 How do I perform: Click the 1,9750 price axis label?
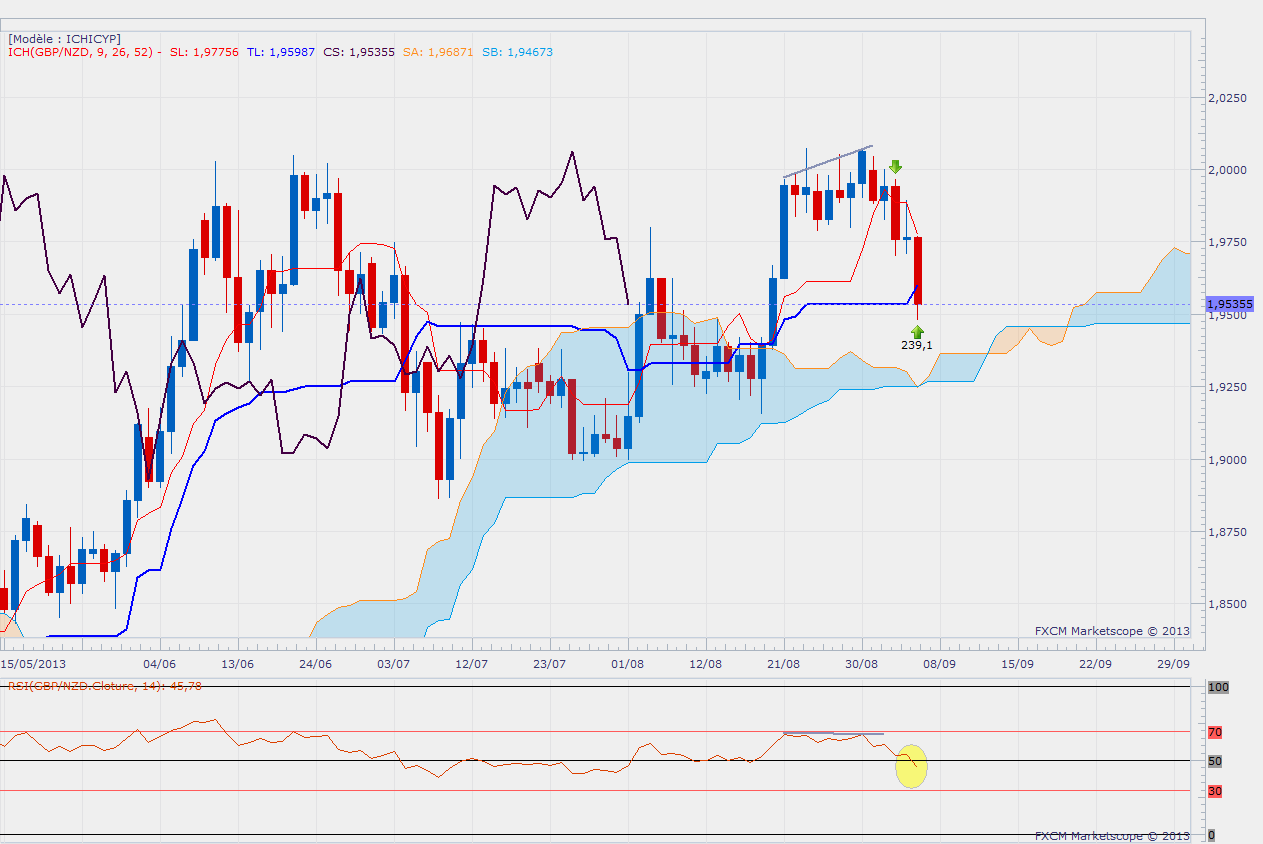point(1226,242)
